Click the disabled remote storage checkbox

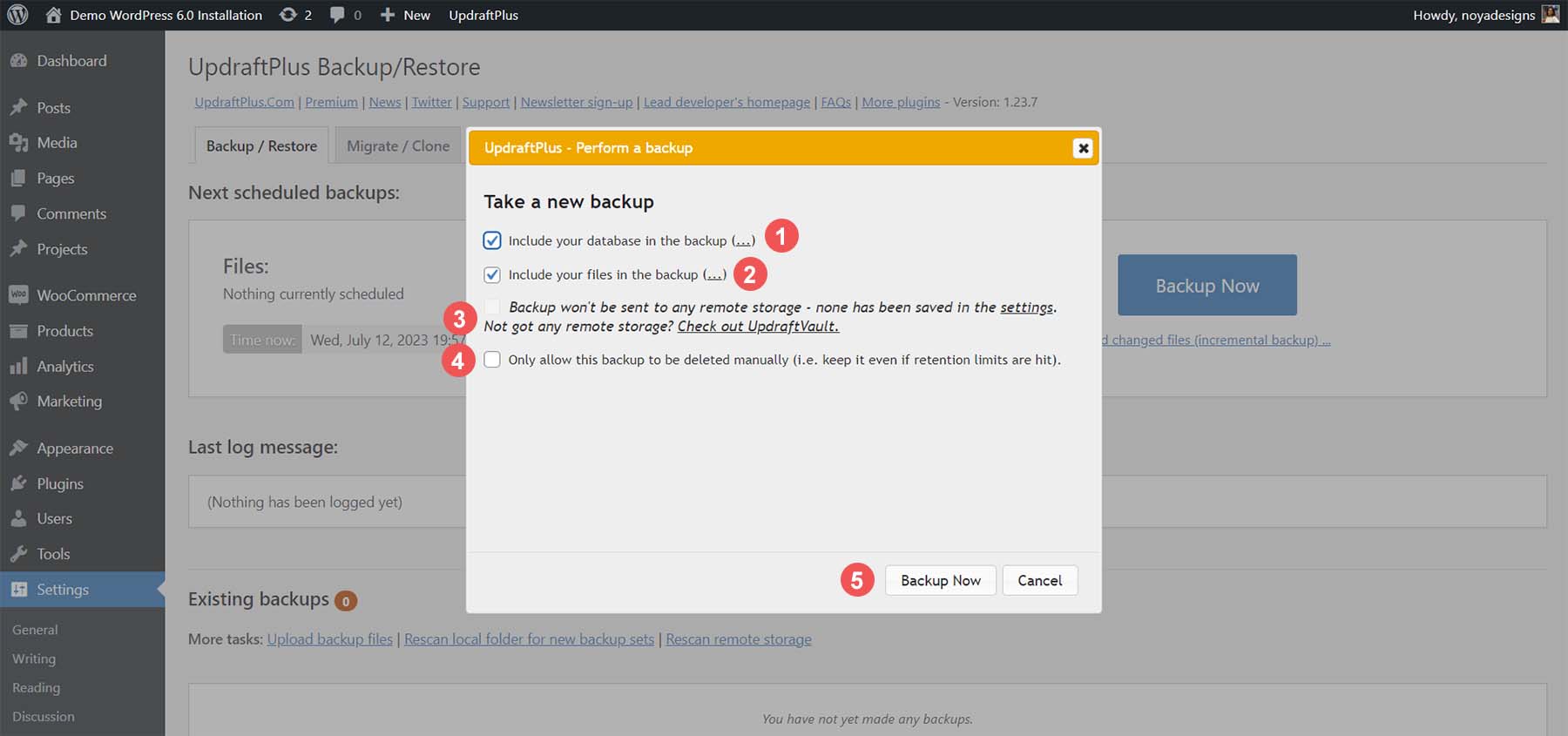tap(492, 307)
